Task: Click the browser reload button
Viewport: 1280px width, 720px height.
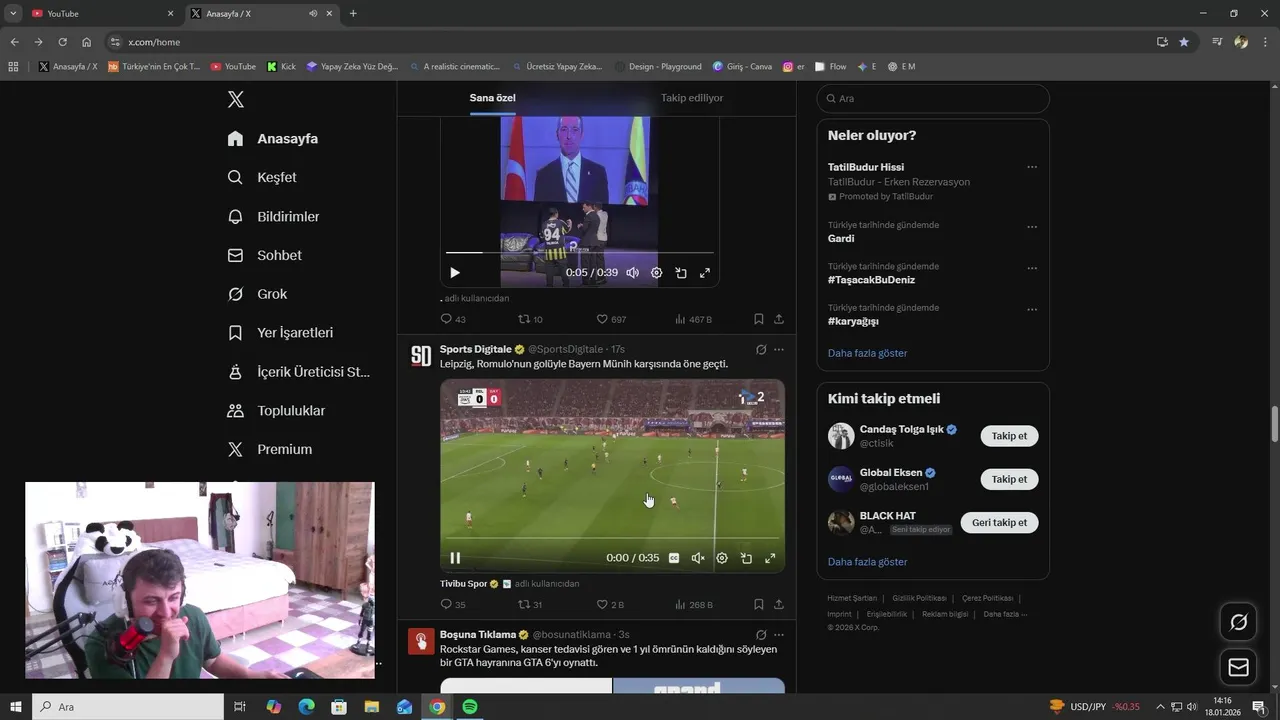Action: (x=62, y=42)
